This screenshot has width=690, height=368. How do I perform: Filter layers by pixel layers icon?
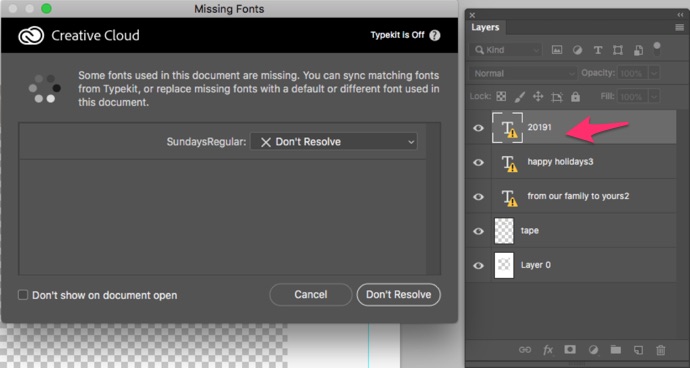pyautogui.click(x=557, y=50)
